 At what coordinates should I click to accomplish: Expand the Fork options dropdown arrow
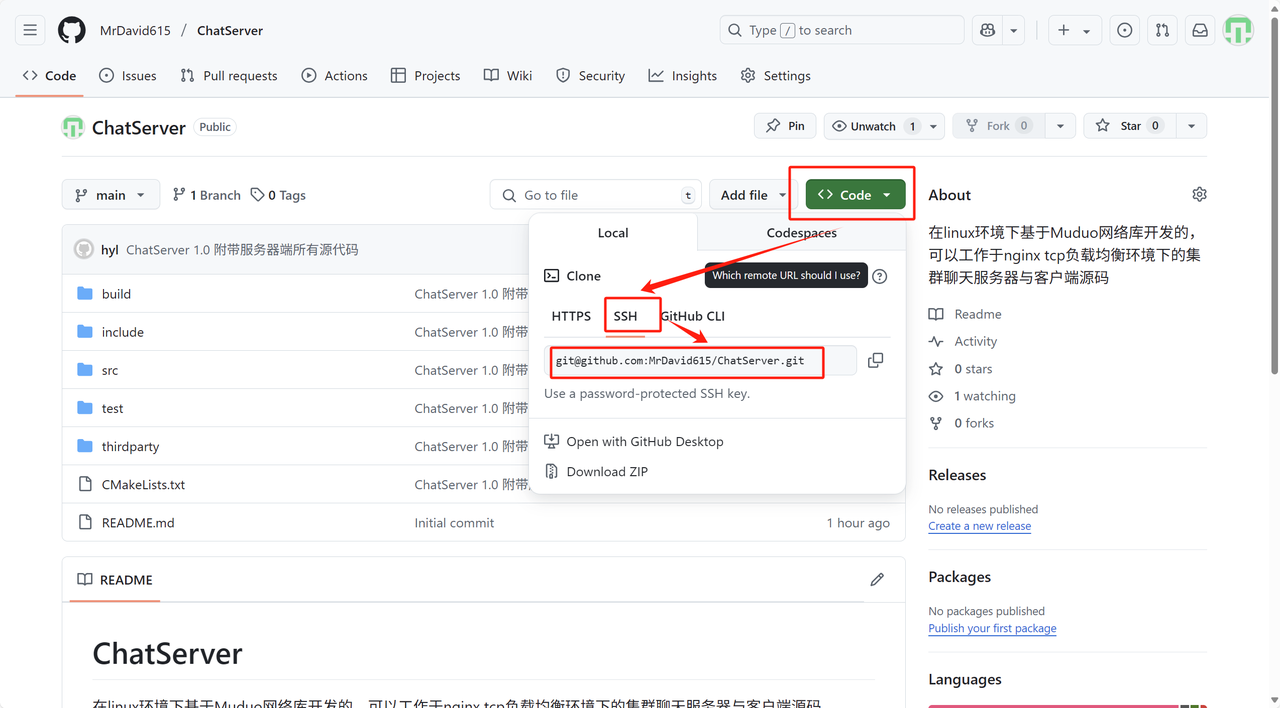click(1060, 126)
